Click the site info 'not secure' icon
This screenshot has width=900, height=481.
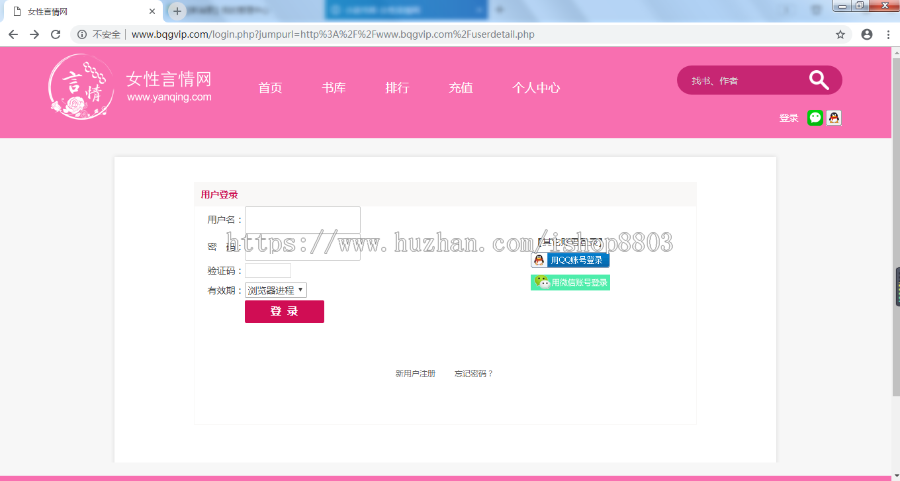point(82,34)
